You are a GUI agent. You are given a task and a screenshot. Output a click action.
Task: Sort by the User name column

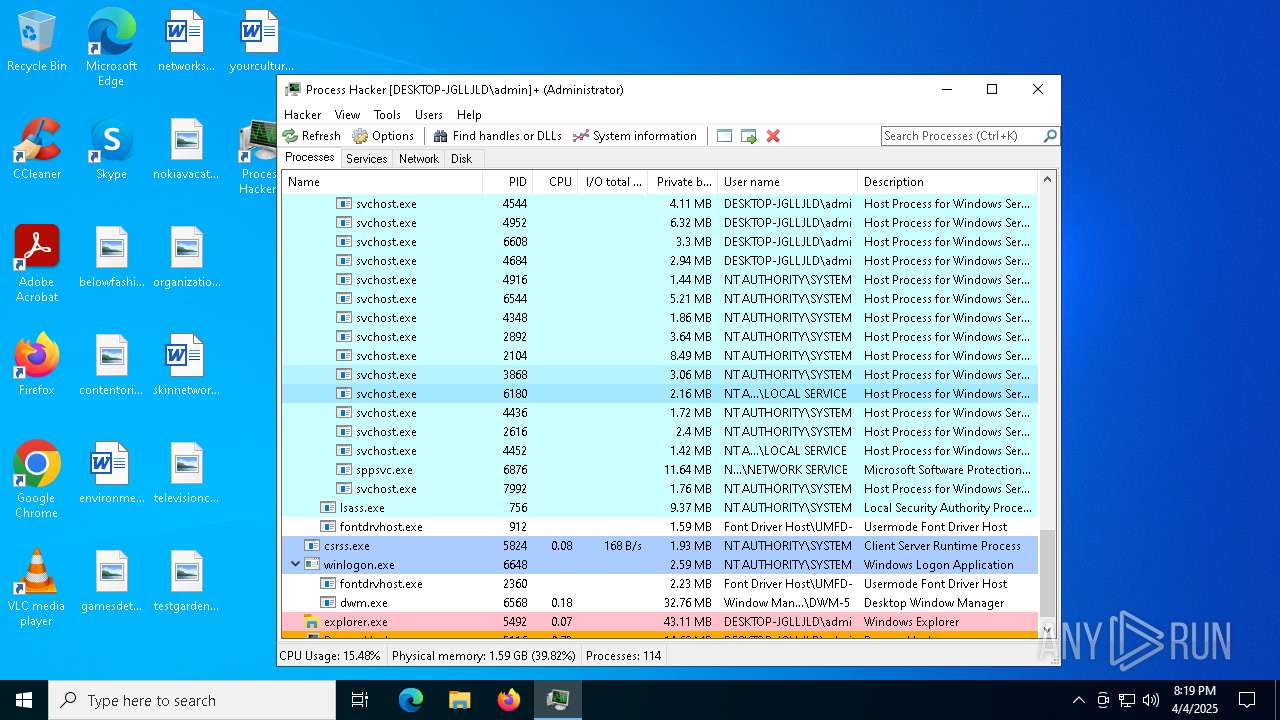click(x=788, y=182)
